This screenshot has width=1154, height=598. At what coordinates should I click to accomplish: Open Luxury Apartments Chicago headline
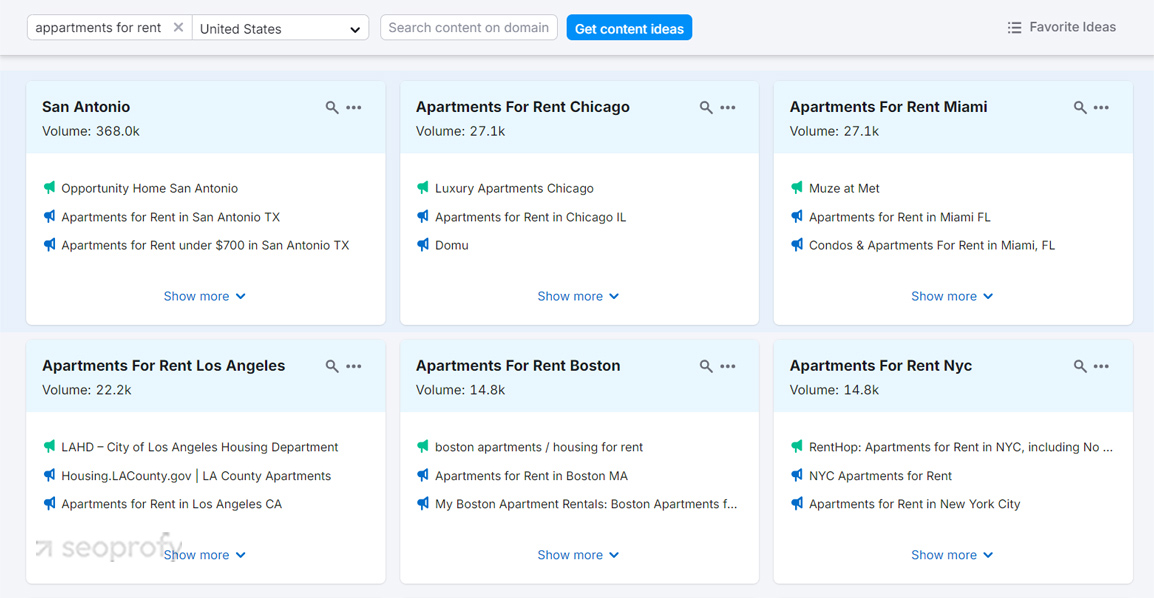click(x=514, y=188)
